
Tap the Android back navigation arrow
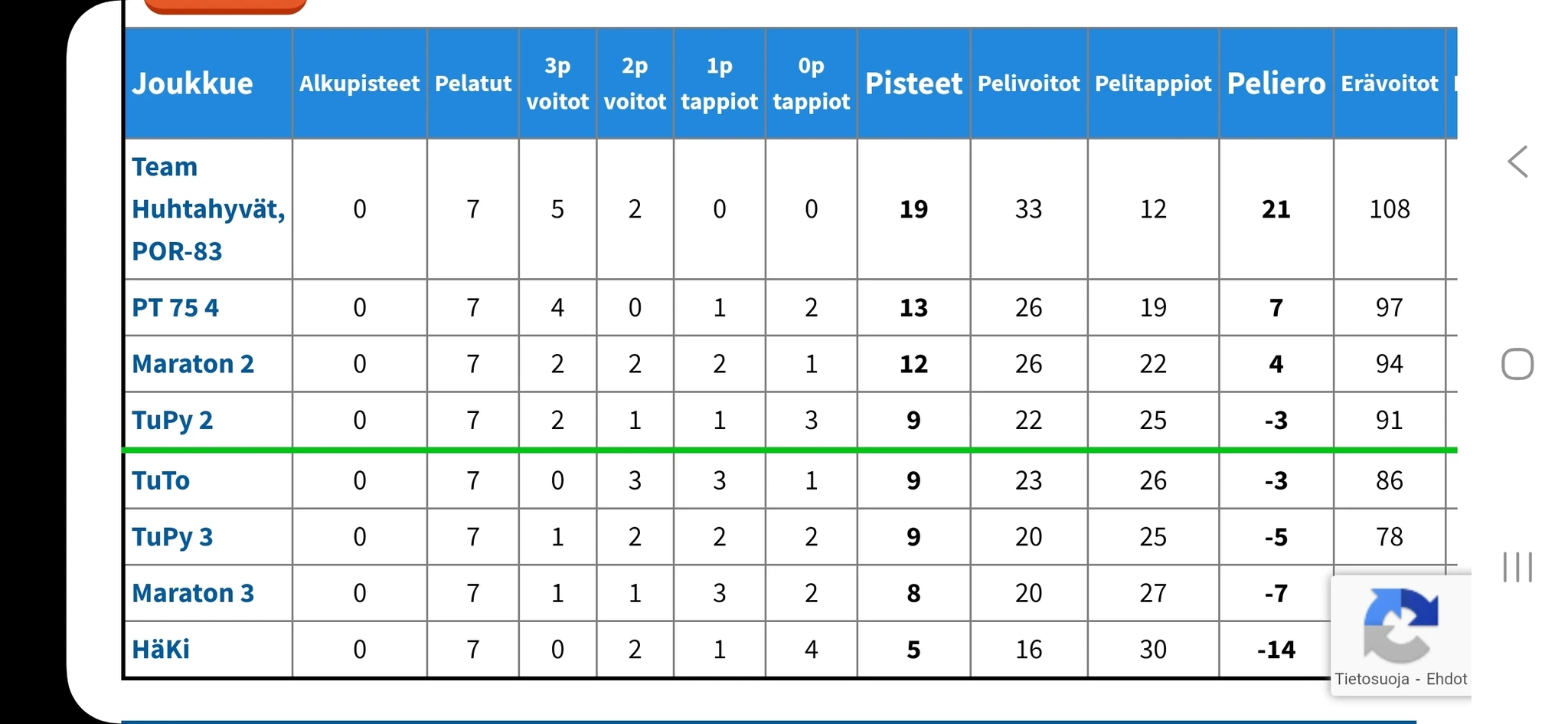(x=1517, y=162)
